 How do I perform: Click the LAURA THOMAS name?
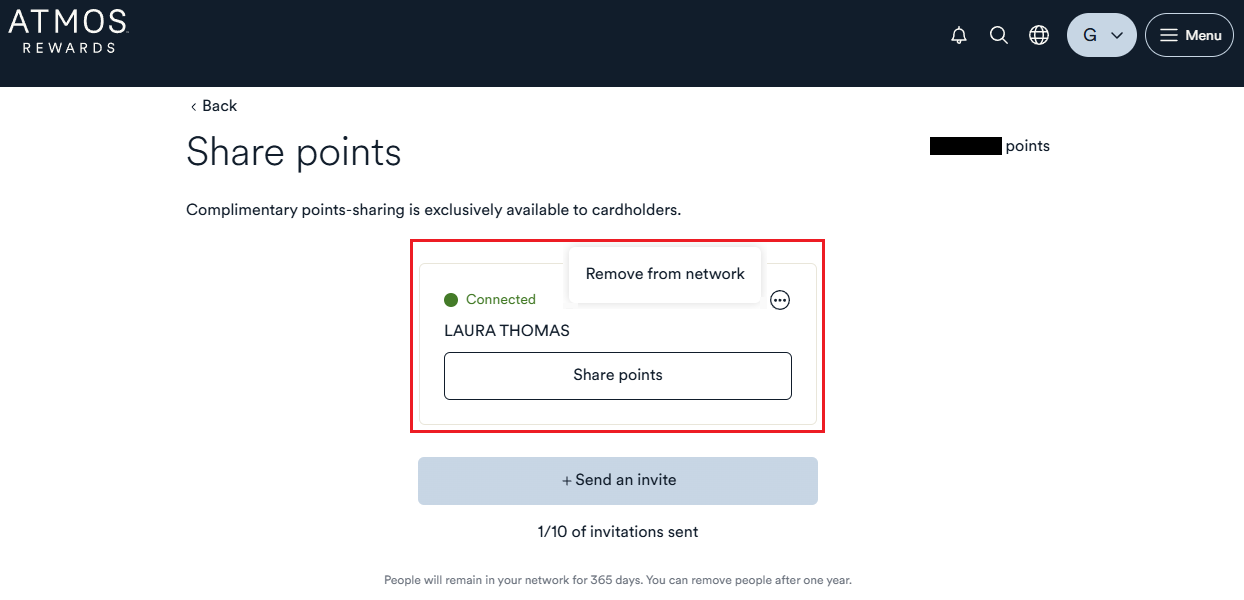coord(507,331)
